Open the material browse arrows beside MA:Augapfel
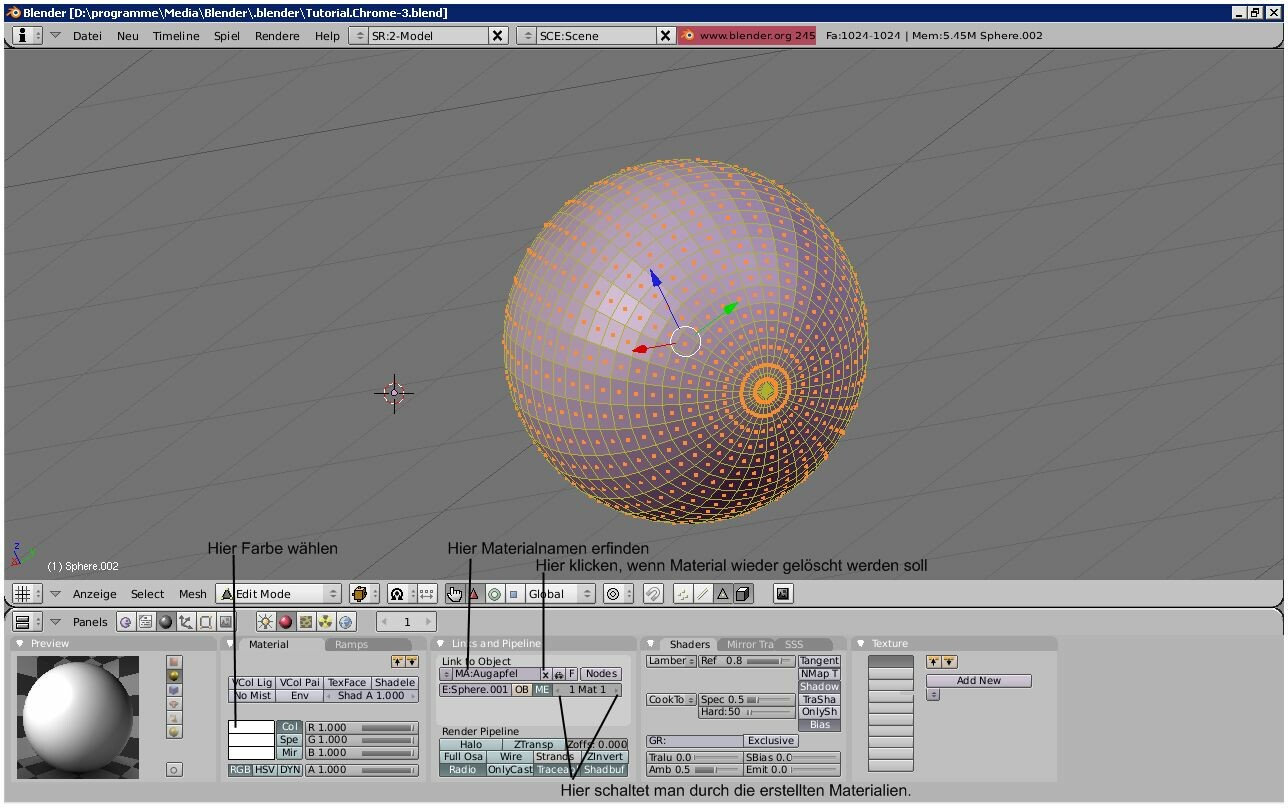The width and height of the screenshot is (1288, 808). [x=446, y=674]
